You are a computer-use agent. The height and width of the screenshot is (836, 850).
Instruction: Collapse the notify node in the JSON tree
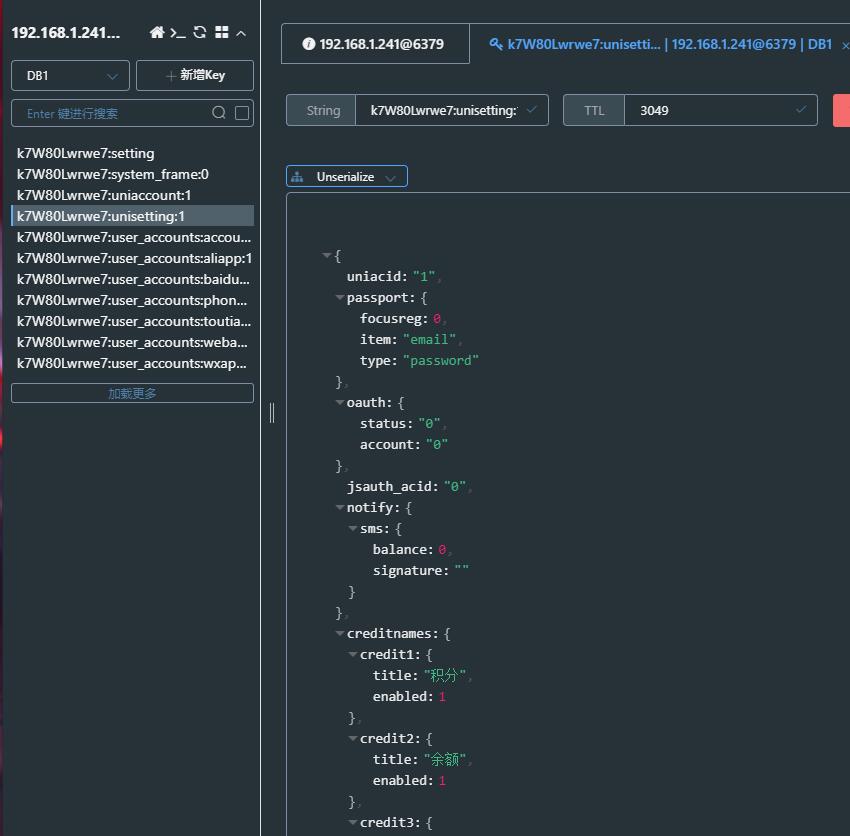[340, 507]
